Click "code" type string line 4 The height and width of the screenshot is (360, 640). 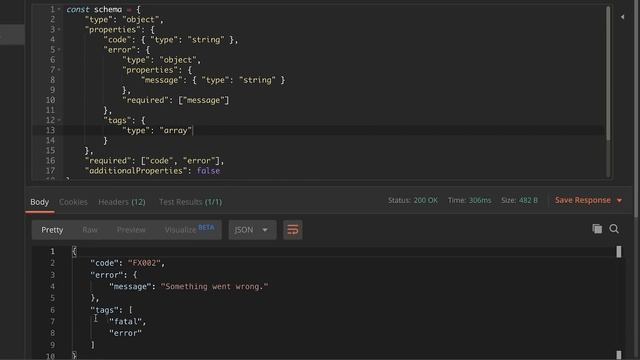tap(171, 40)
